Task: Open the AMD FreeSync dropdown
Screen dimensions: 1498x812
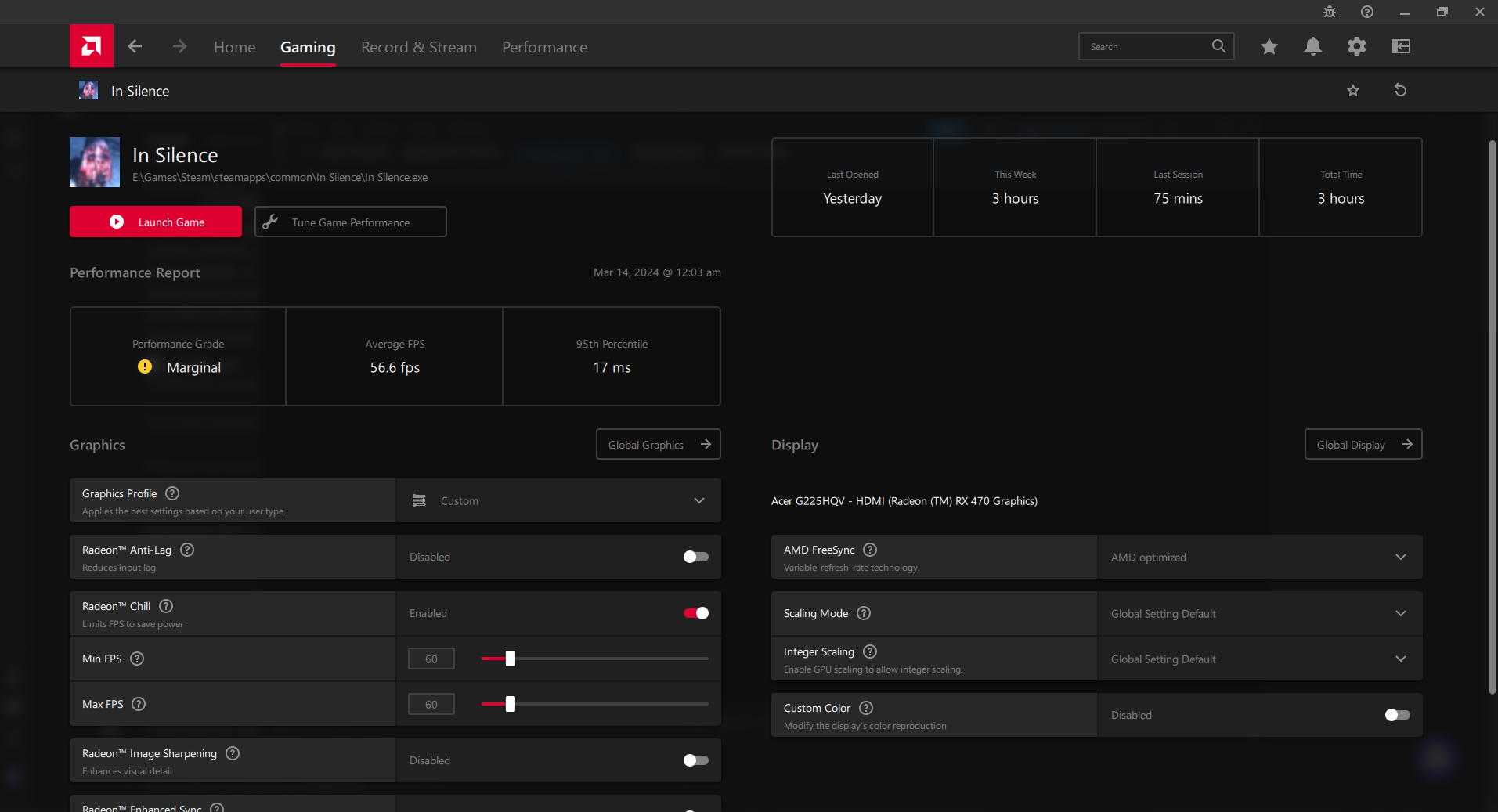Action: click(x=1260, y=557)
